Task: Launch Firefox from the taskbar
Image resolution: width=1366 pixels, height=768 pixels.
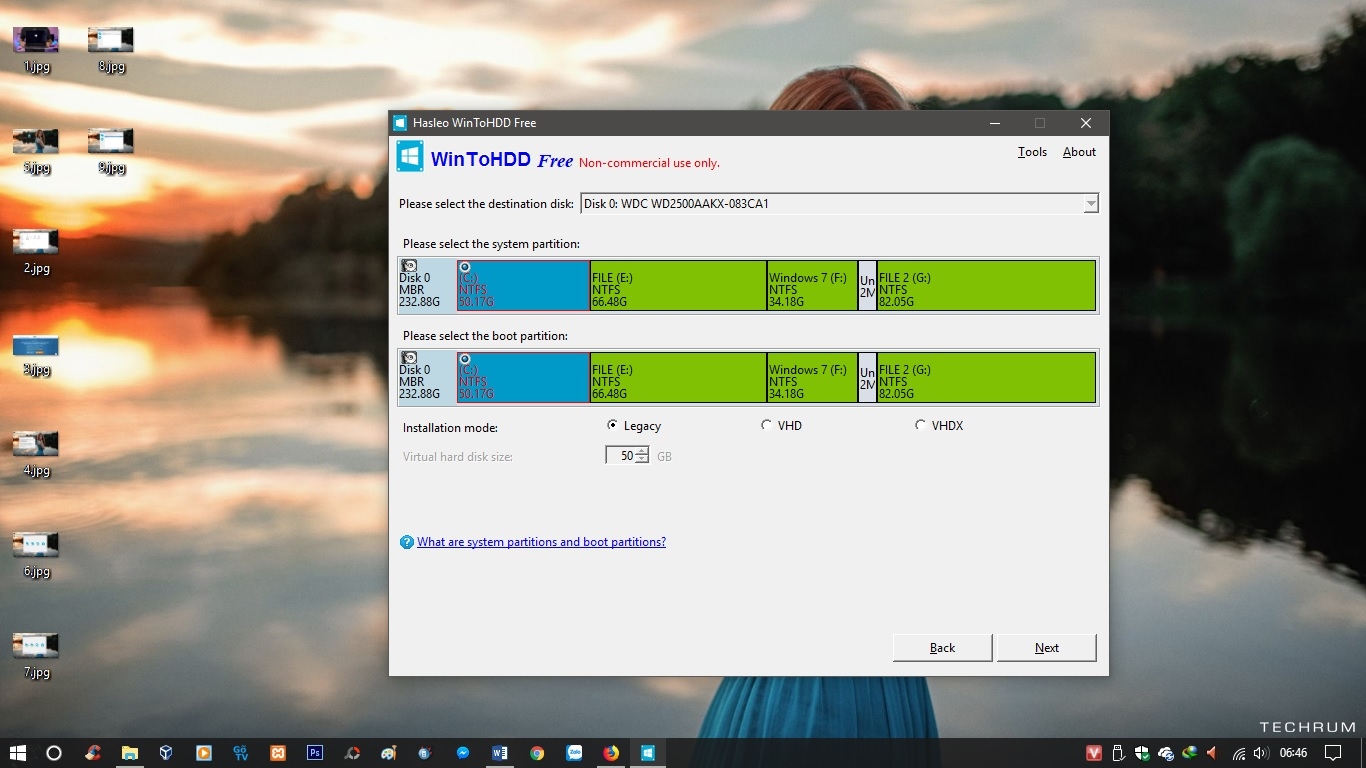Action: tap(611, 753)
